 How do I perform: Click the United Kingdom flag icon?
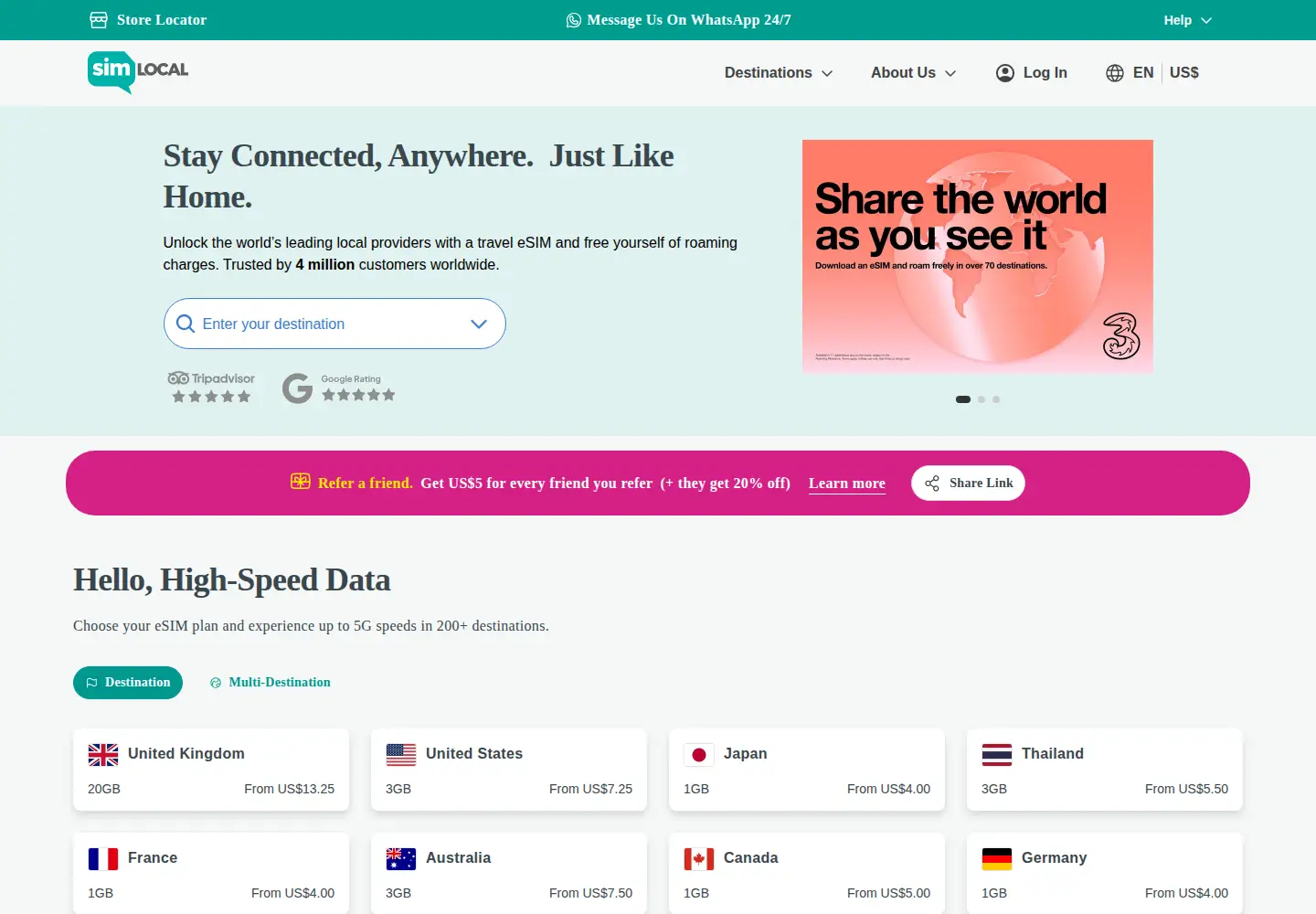click(103, 754)
